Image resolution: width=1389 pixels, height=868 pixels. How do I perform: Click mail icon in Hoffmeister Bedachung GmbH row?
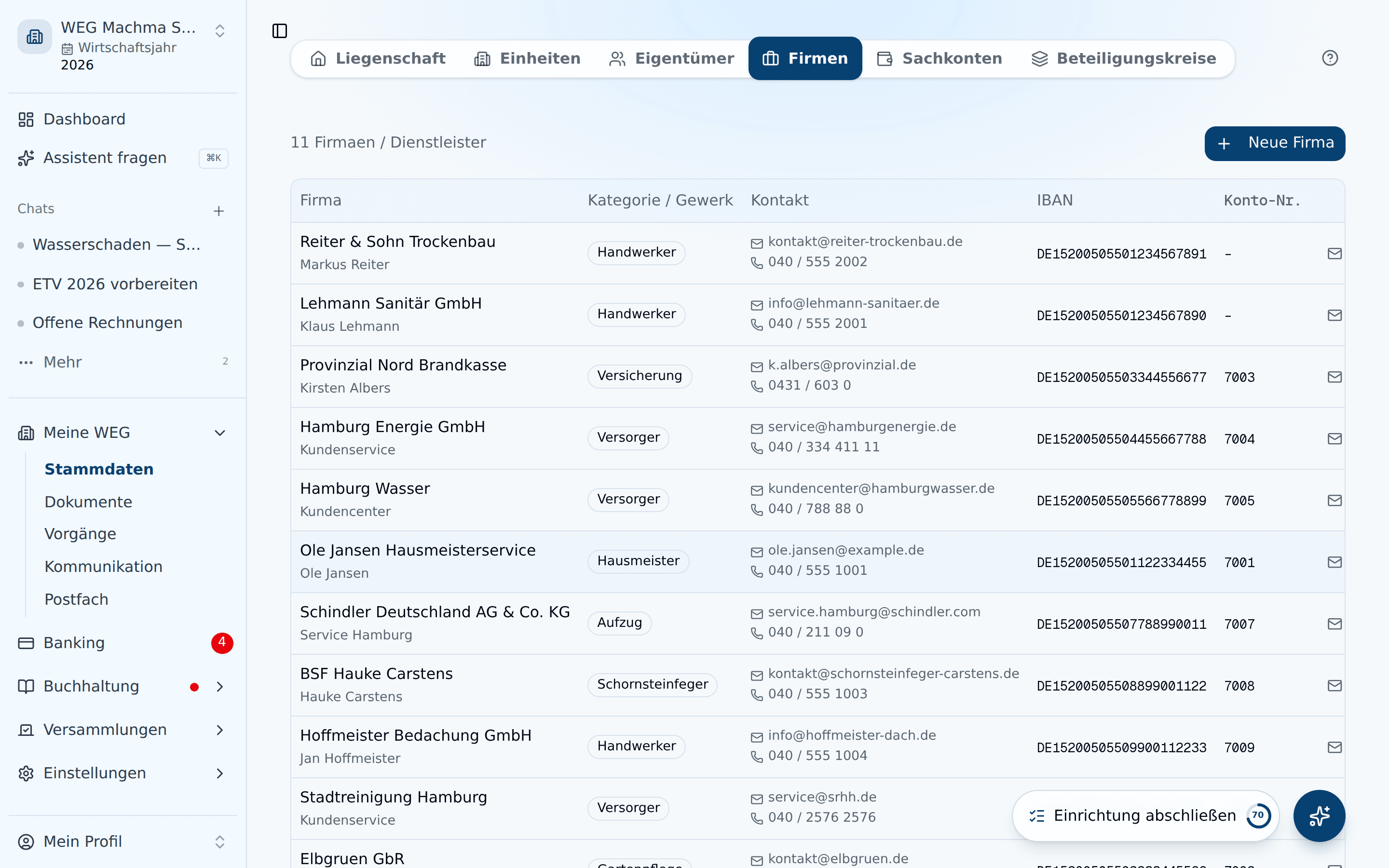1334,747
